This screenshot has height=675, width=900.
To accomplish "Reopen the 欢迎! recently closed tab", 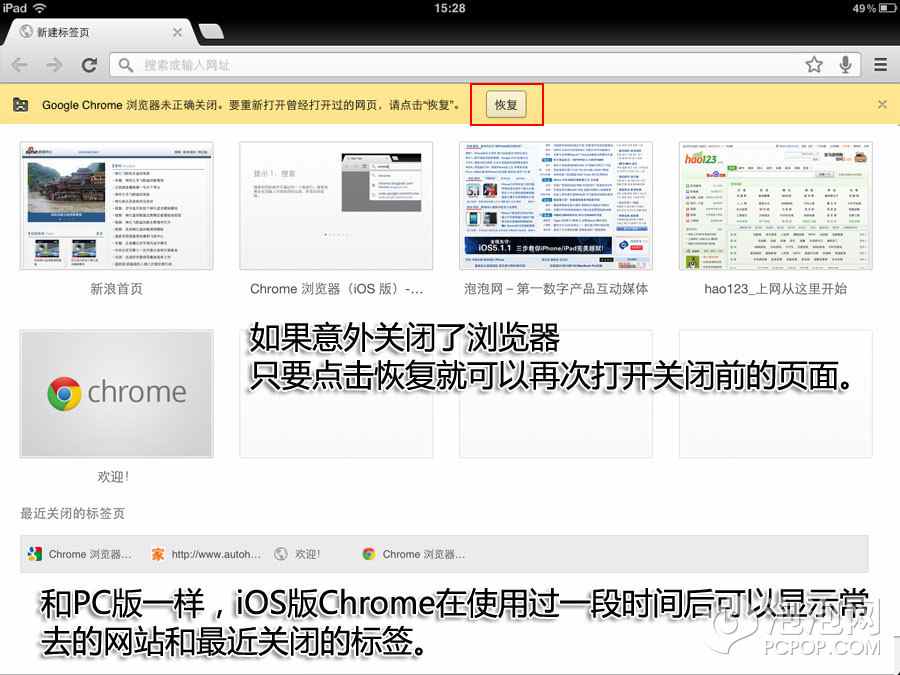I will 298,554.
